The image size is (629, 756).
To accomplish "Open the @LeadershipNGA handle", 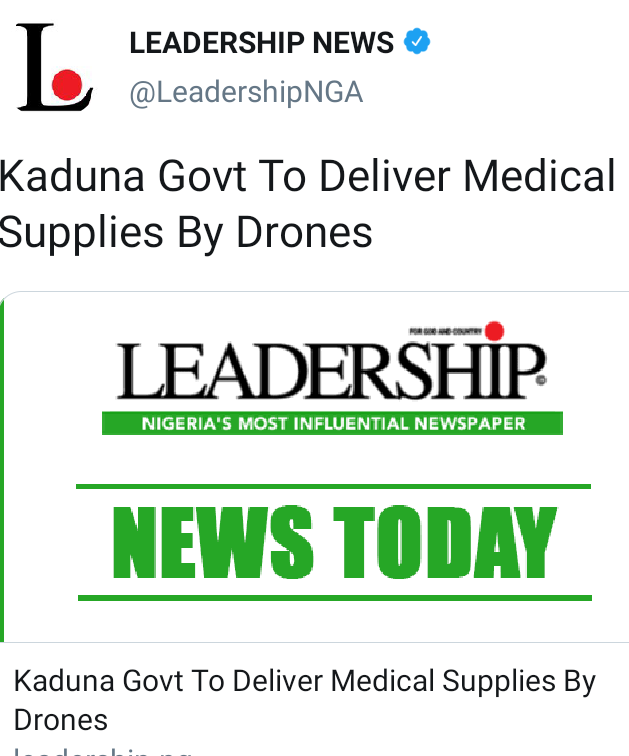I will point(246,92).
